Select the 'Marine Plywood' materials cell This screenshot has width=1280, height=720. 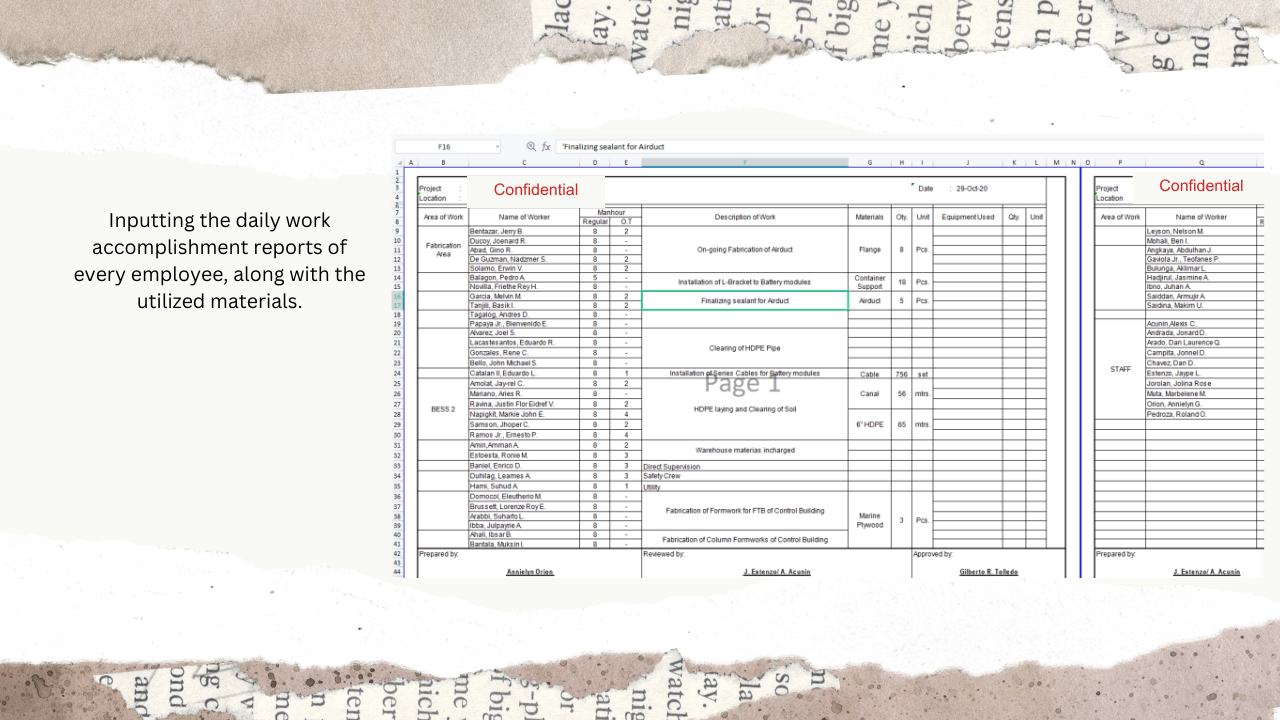click(x=870, y=520)
